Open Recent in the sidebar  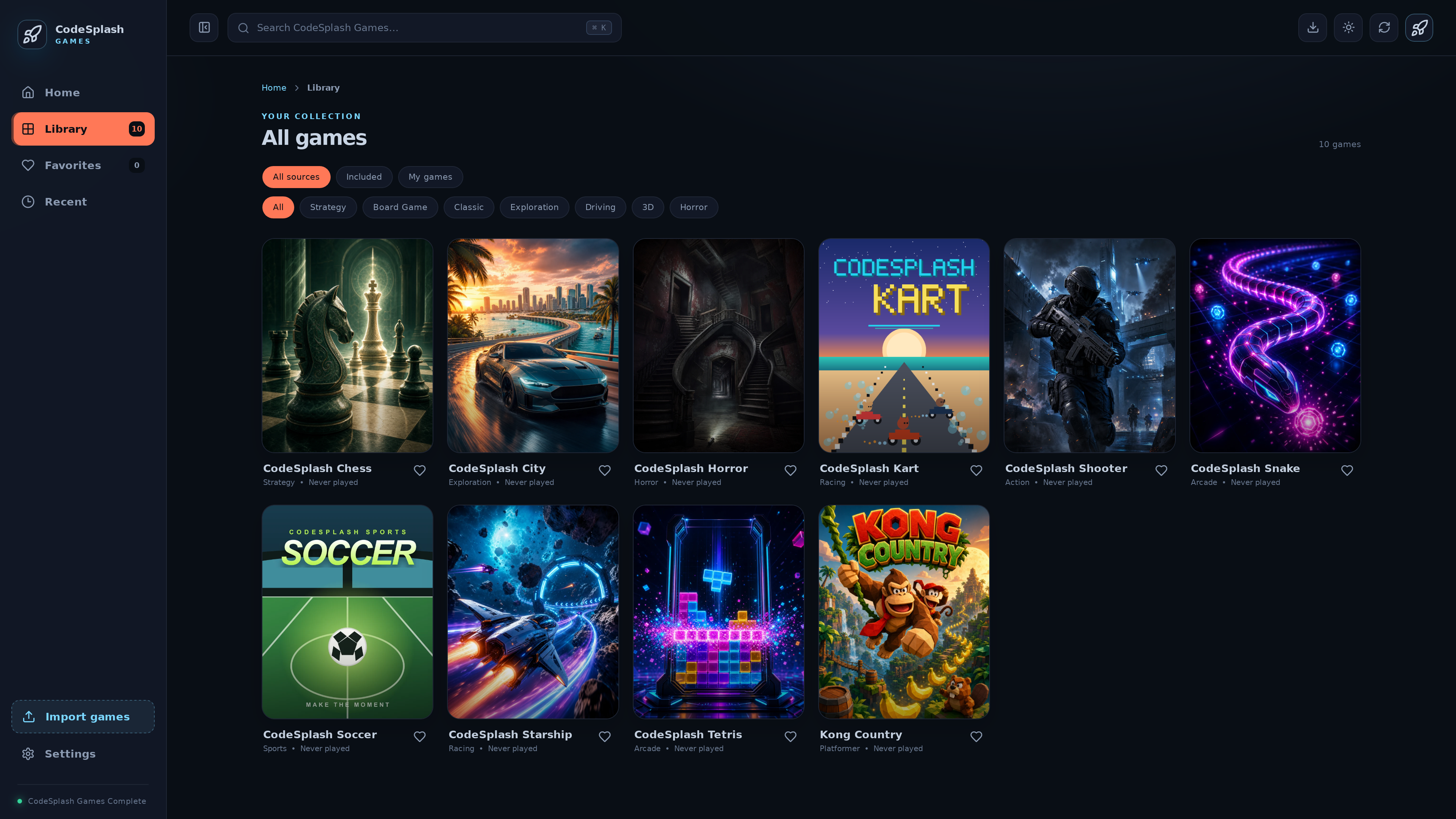click(x=83, y=202)
